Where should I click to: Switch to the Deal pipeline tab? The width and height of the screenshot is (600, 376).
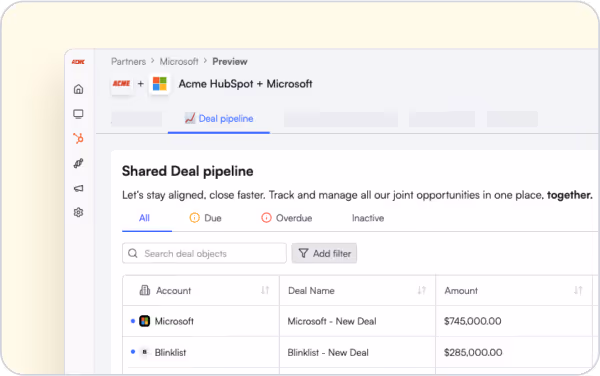coord(219,119)
